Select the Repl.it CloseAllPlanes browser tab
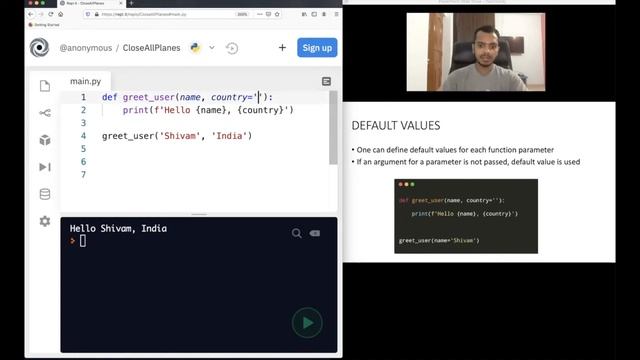The height and width of the screenshot is (360, 640). pos(91,3)
